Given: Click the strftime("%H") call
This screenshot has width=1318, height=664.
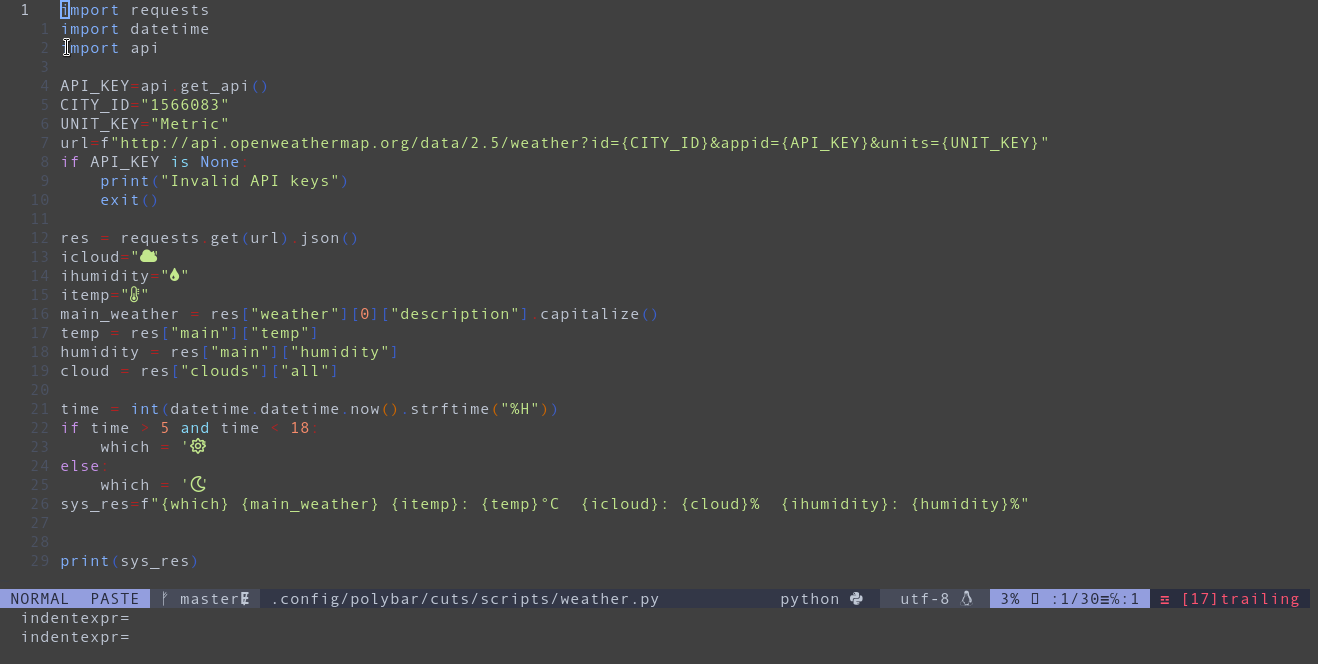Looking at the screenshot, I should tap(485, 409).
